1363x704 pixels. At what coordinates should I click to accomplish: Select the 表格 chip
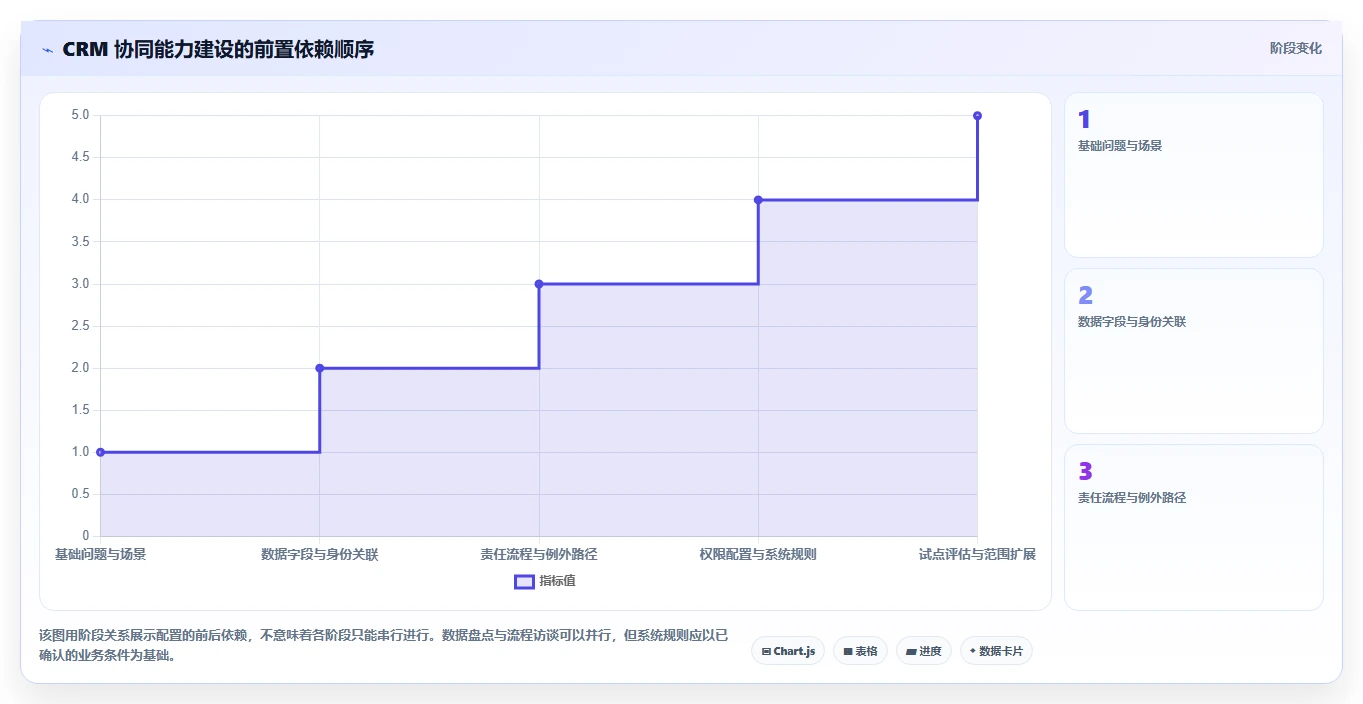point(860,651)
